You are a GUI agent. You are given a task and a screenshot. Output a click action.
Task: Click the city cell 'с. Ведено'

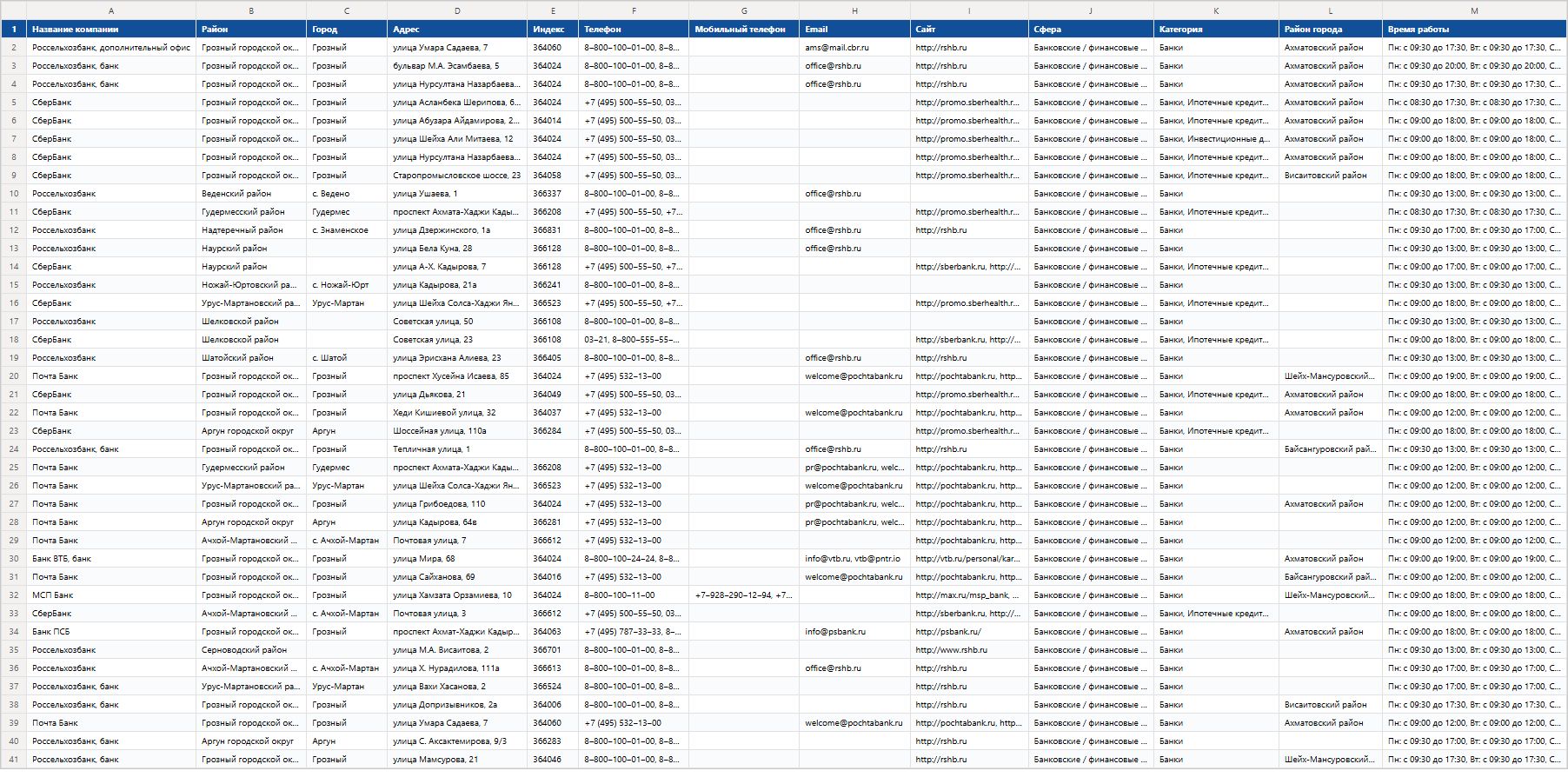pos(347,194)
